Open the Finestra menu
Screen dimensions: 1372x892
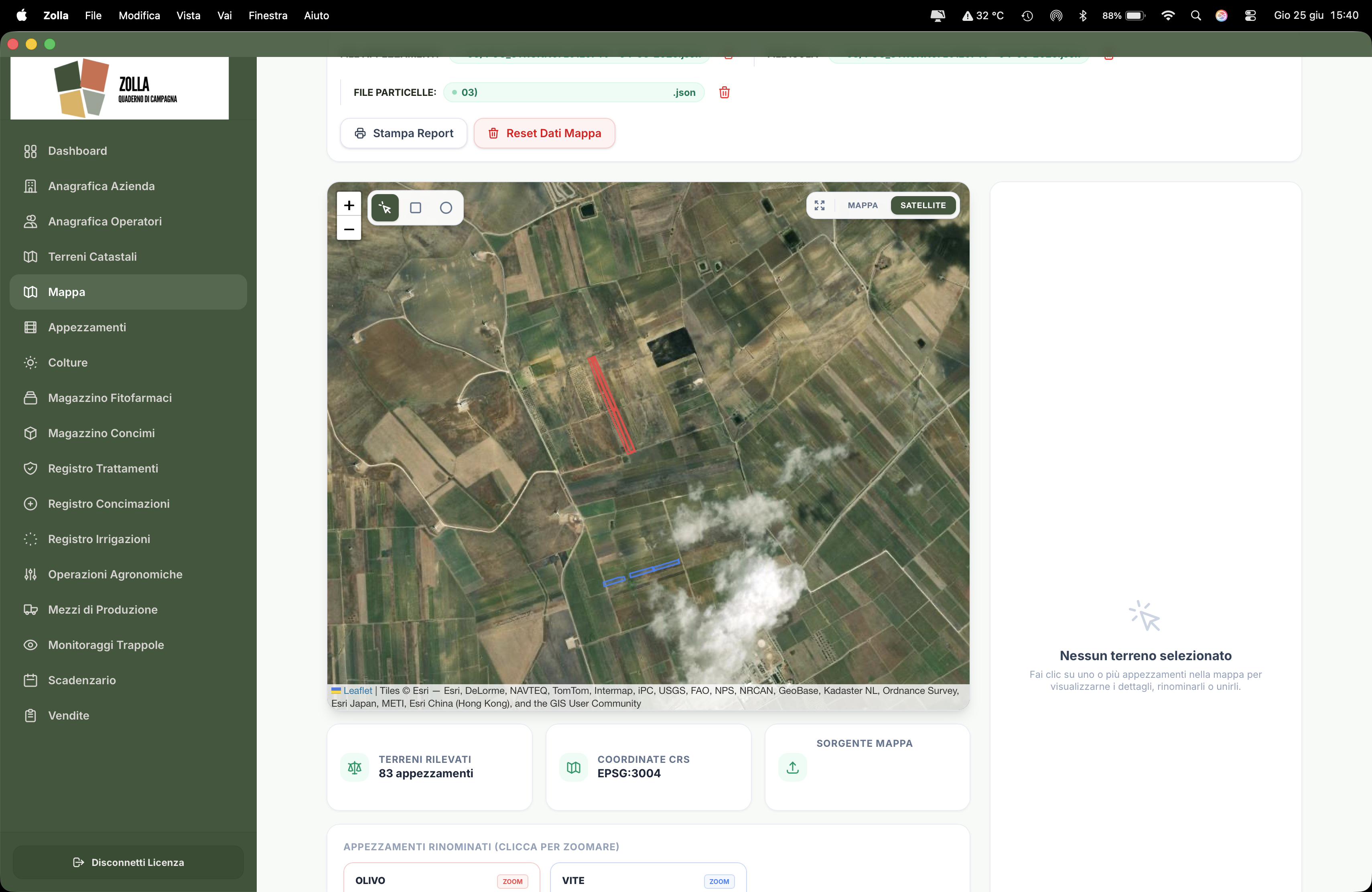(268, 16)
